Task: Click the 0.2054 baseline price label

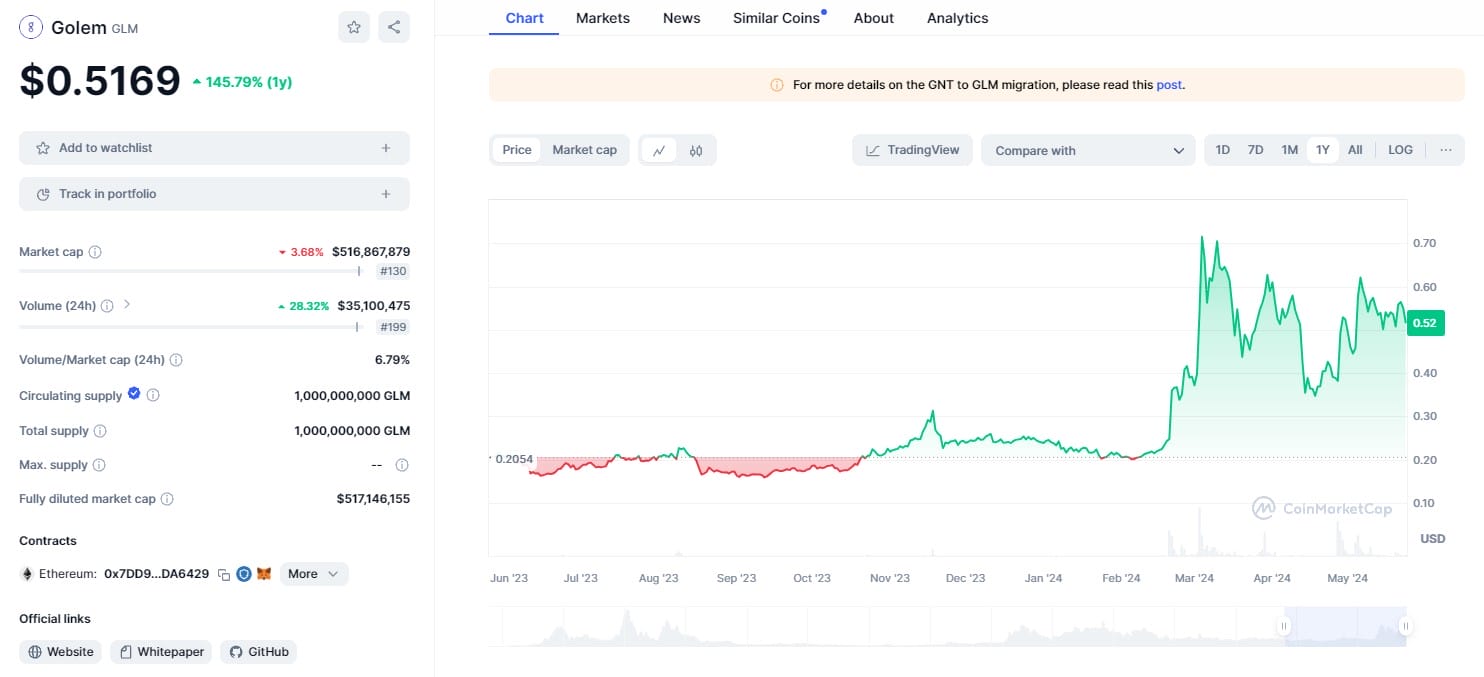Action: [515, 458]
